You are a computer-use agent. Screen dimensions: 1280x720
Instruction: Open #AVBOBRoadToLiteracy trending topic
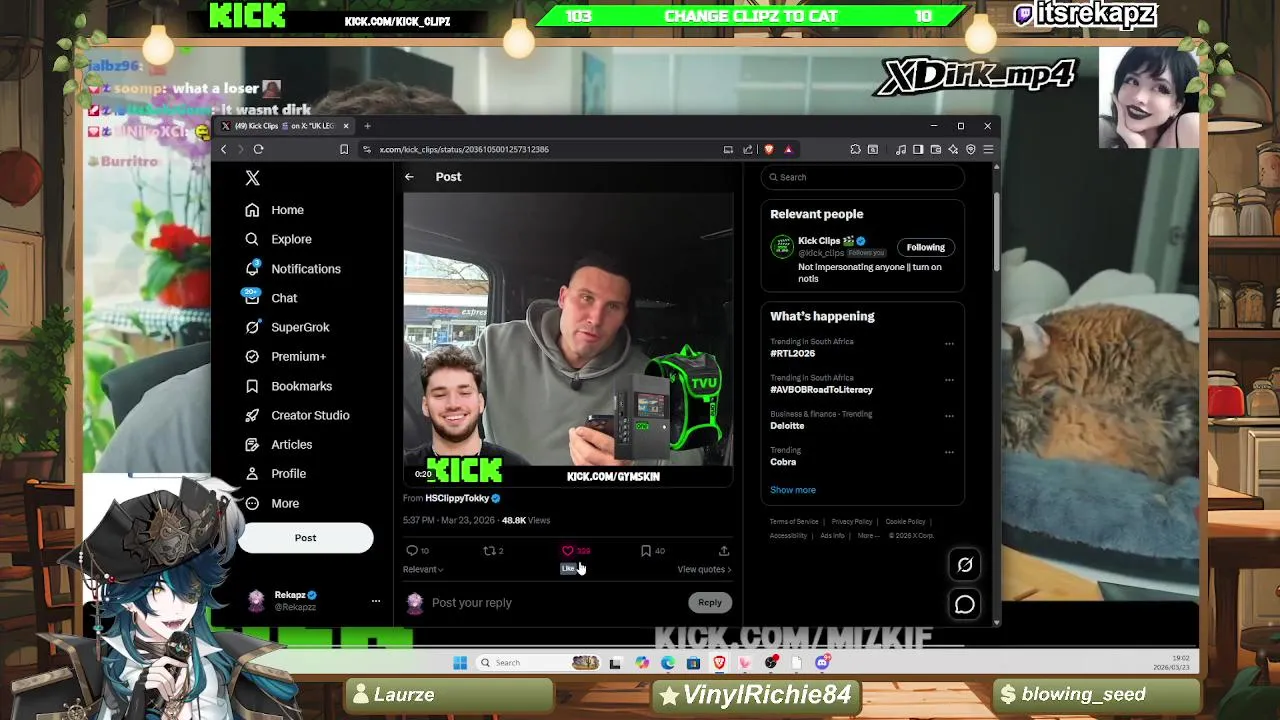coord(821,390)
